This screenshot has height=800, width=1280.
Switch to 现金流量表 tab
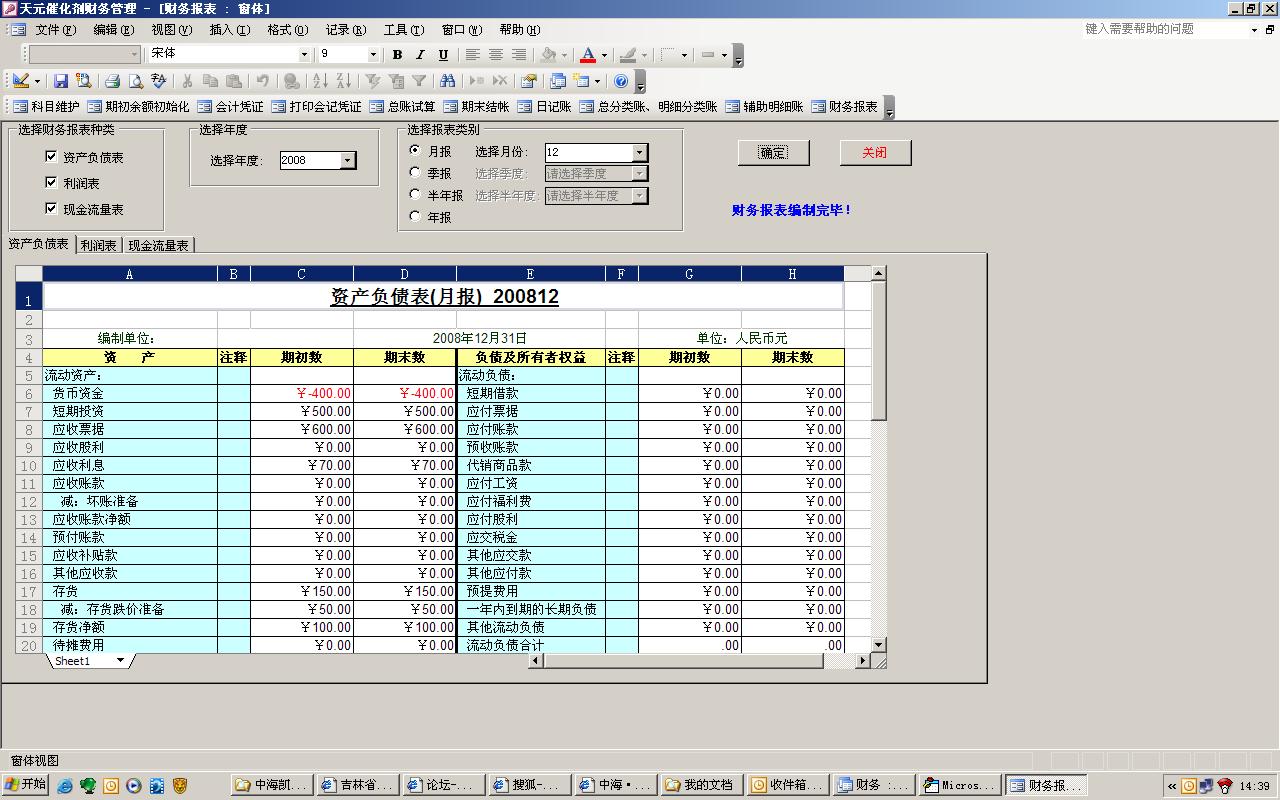[159, 245]
